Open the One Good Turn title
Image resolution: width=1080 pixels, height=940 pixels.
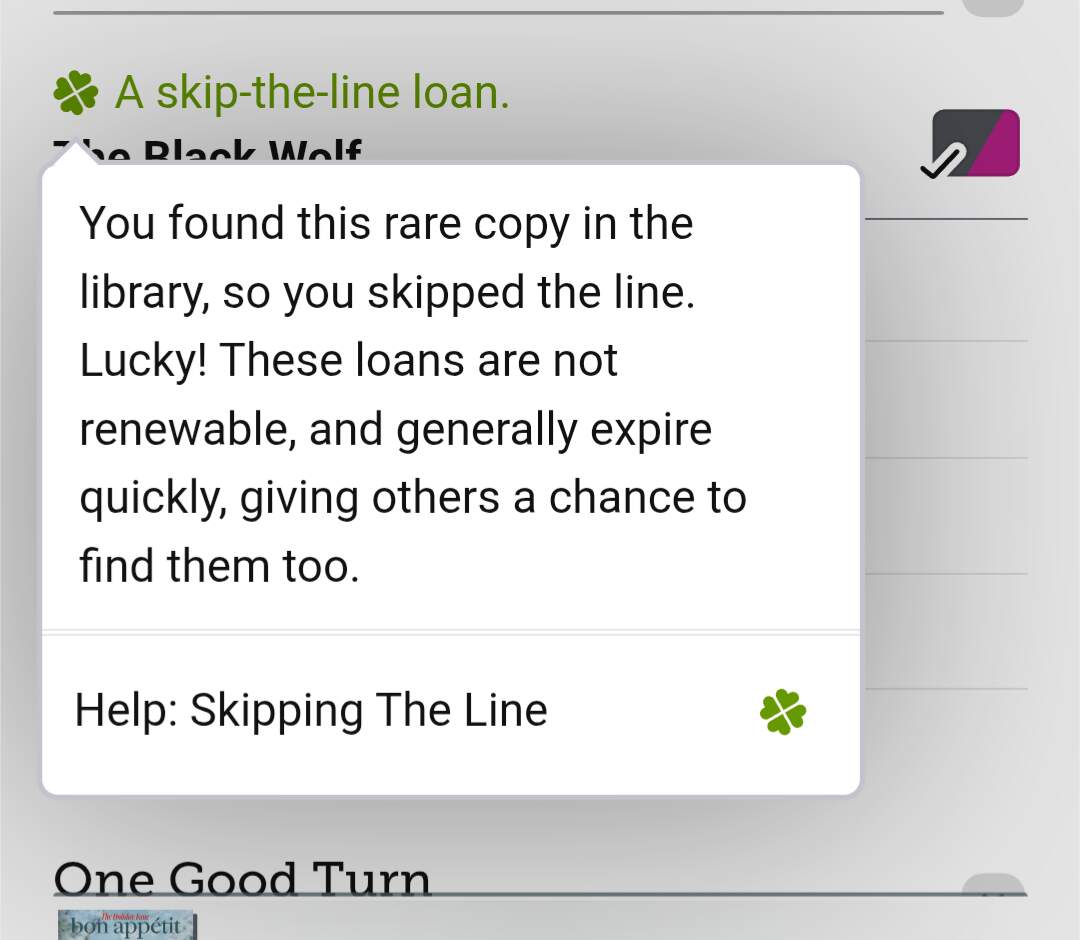(x=242, y=878)
